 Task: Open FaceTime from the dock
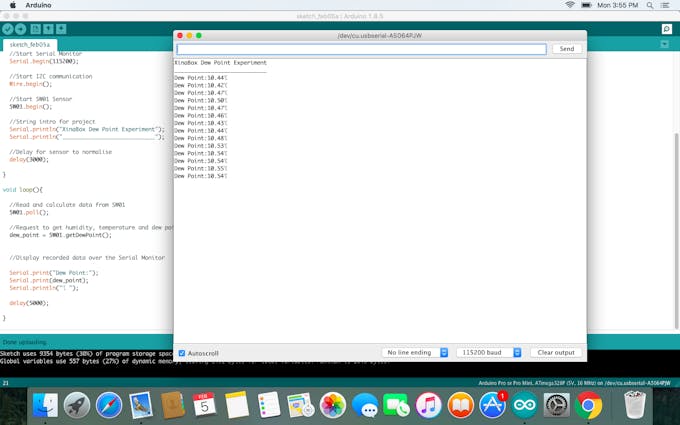(396, 405)
